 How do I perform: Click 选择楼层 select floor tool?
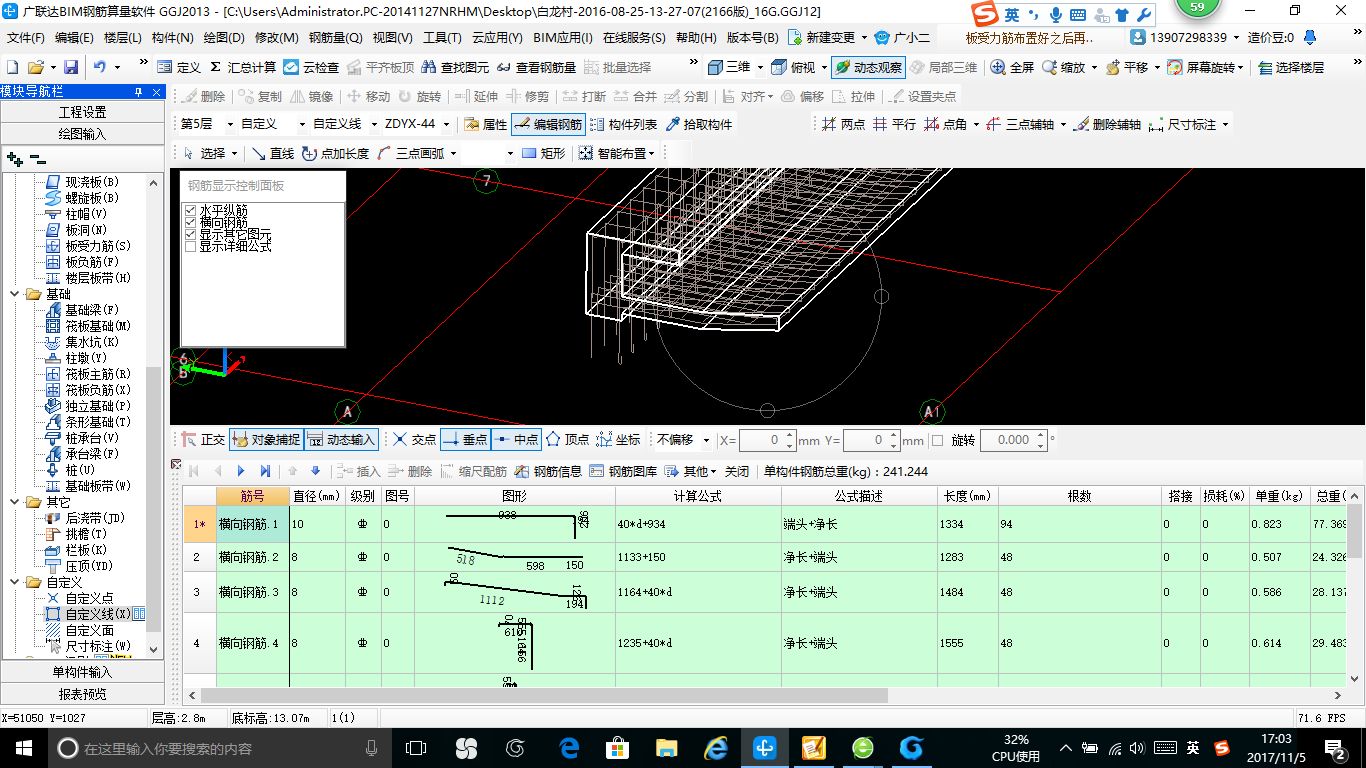(1291, 67)
